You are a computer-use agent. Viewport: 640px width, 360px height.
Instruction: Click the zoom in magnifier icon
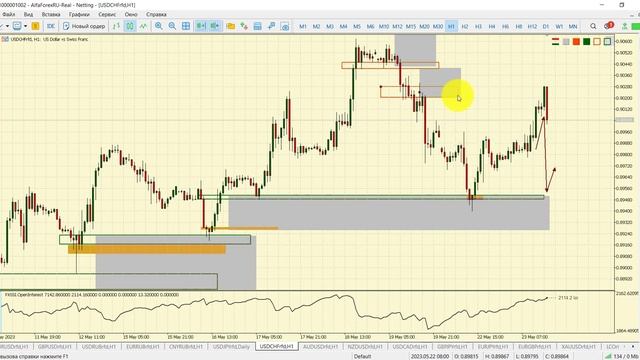[x=159, y=26]
